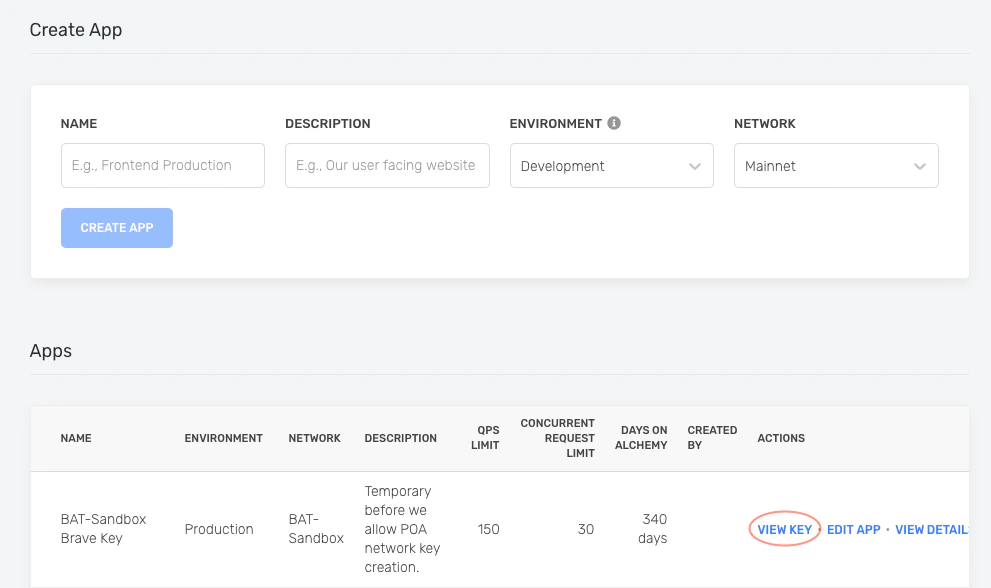Select the 'BAT-Sandbox Brave Key' app name cell

click(103, 529)
